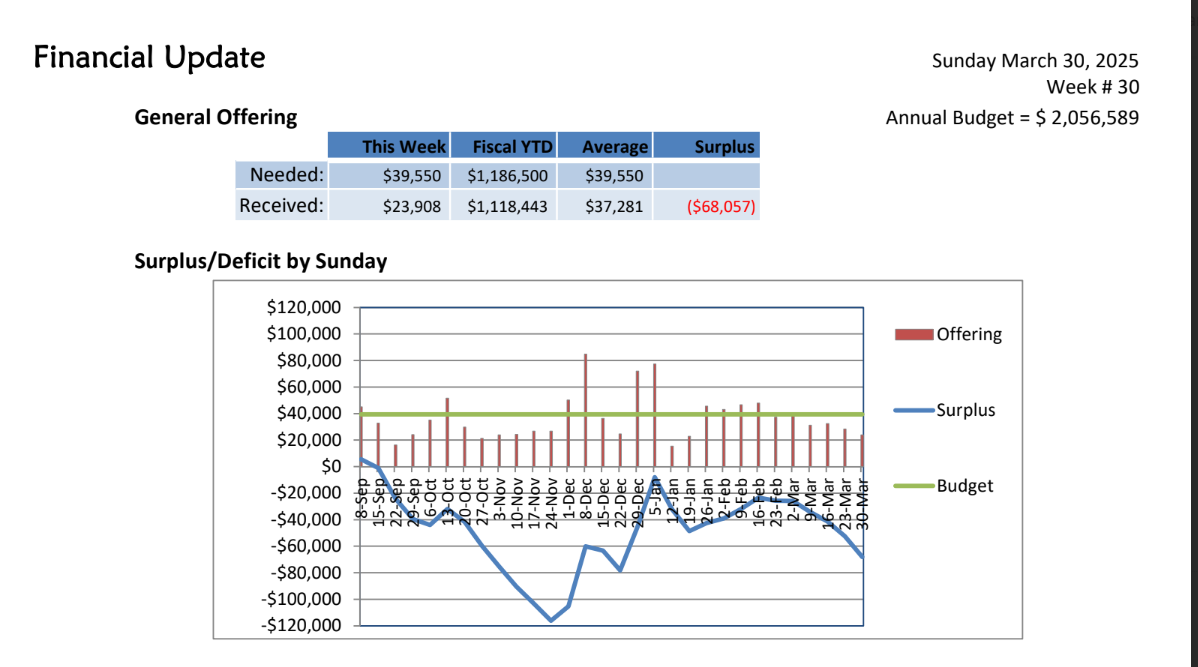Click the $1,118,443 received YTD cell
Viewport: 1198px width, 667px height.
tap(506, 207)
